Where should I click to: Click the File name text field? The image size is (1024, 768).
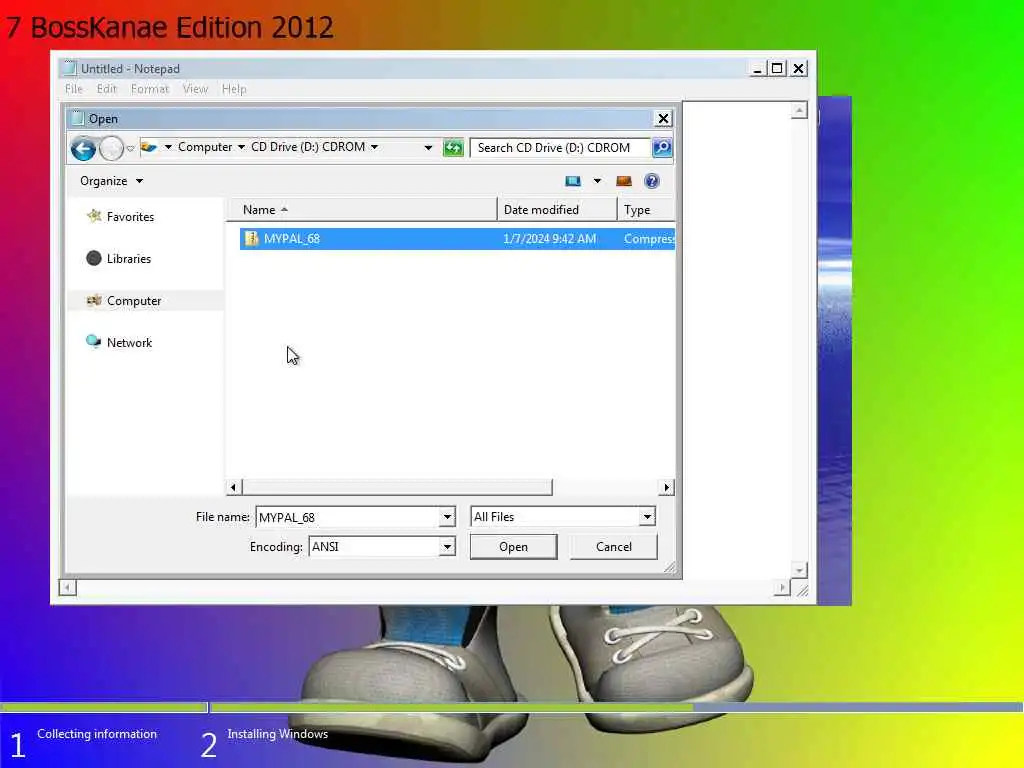click(347, 517)
